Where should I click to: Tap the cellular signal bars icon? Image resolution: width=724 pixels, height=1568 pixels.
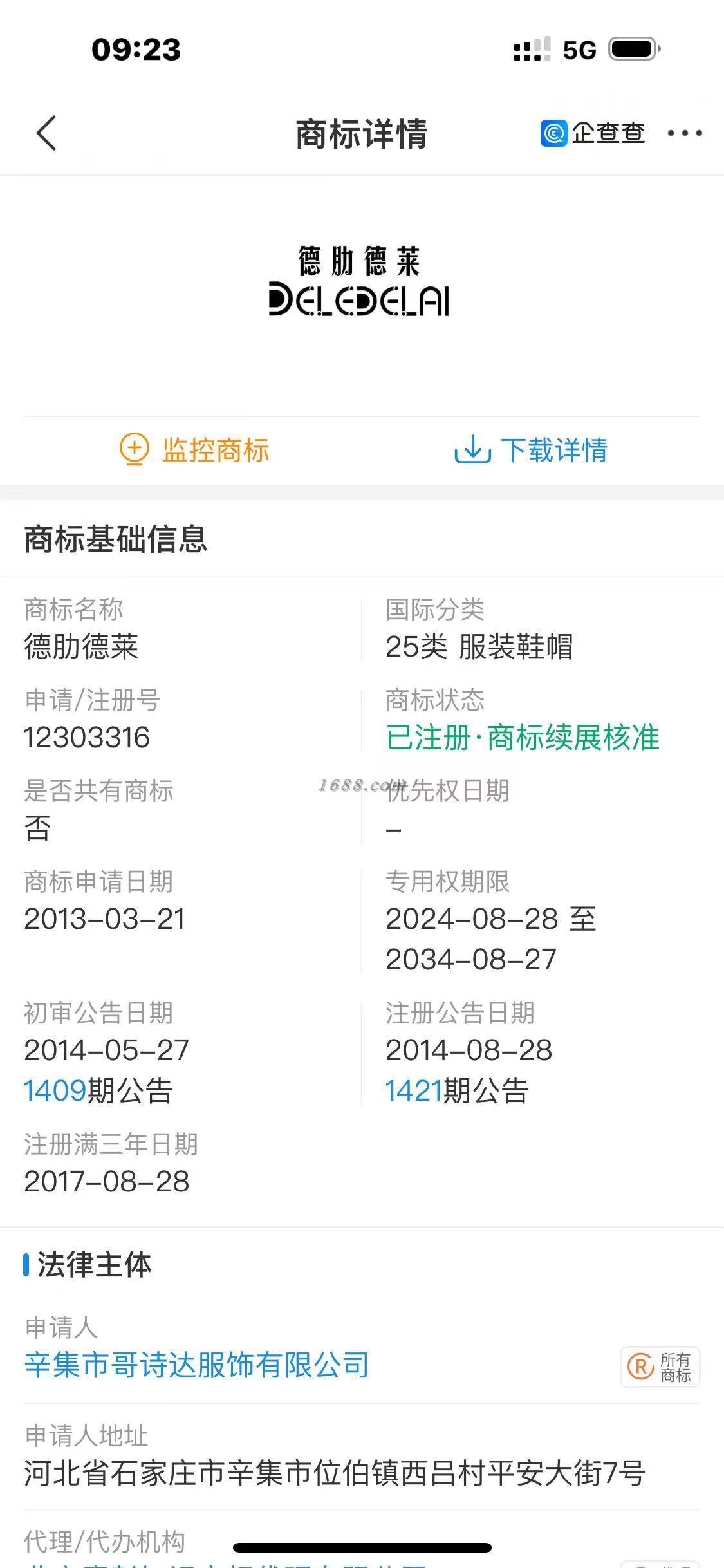(532, 50)
